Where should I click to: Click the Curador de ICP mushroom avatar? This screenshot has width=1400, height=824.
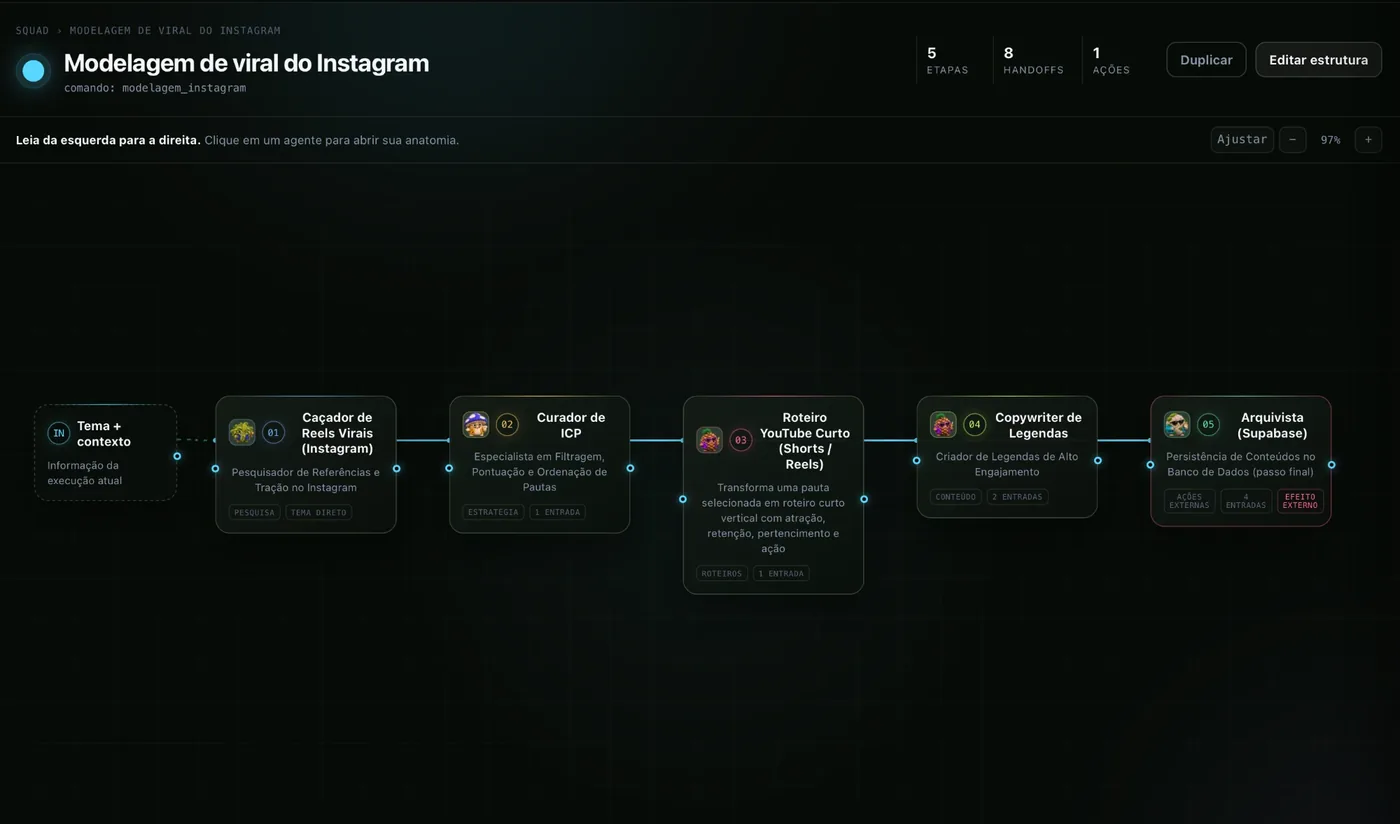(x=476, y=424)
